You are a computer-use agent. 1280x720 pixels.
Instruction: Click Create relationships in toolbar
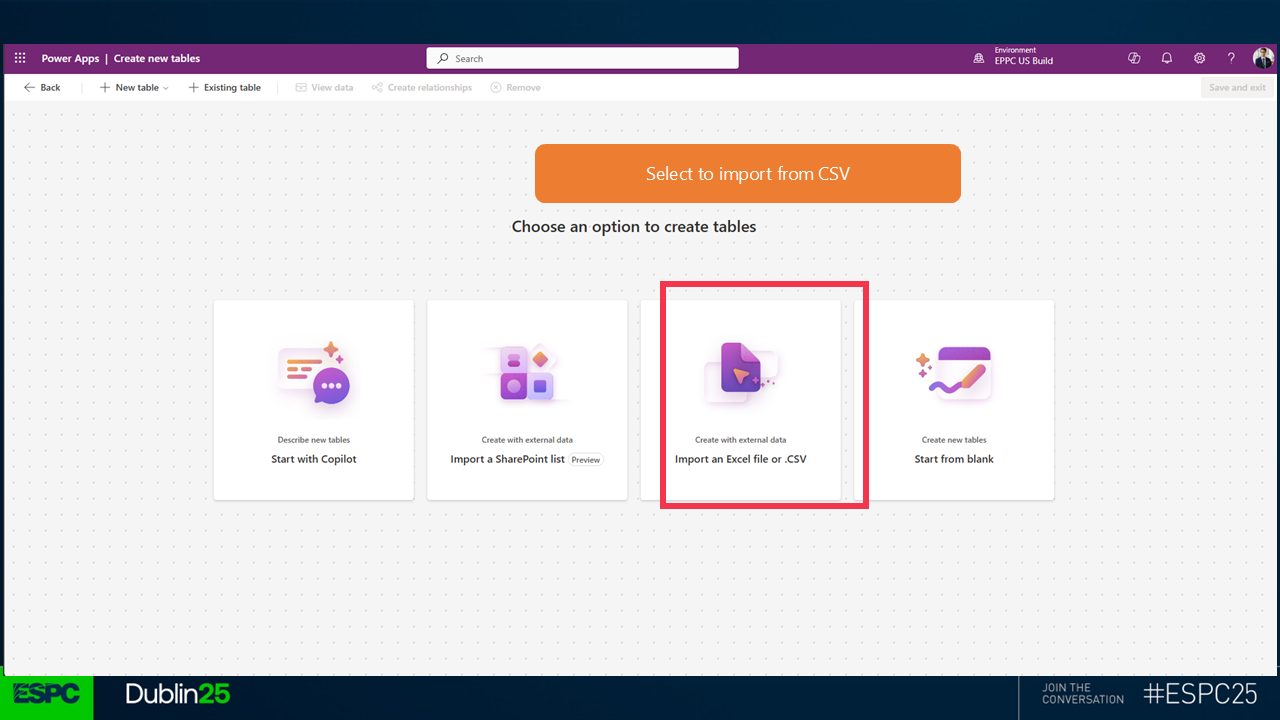[x=421, y=88]
